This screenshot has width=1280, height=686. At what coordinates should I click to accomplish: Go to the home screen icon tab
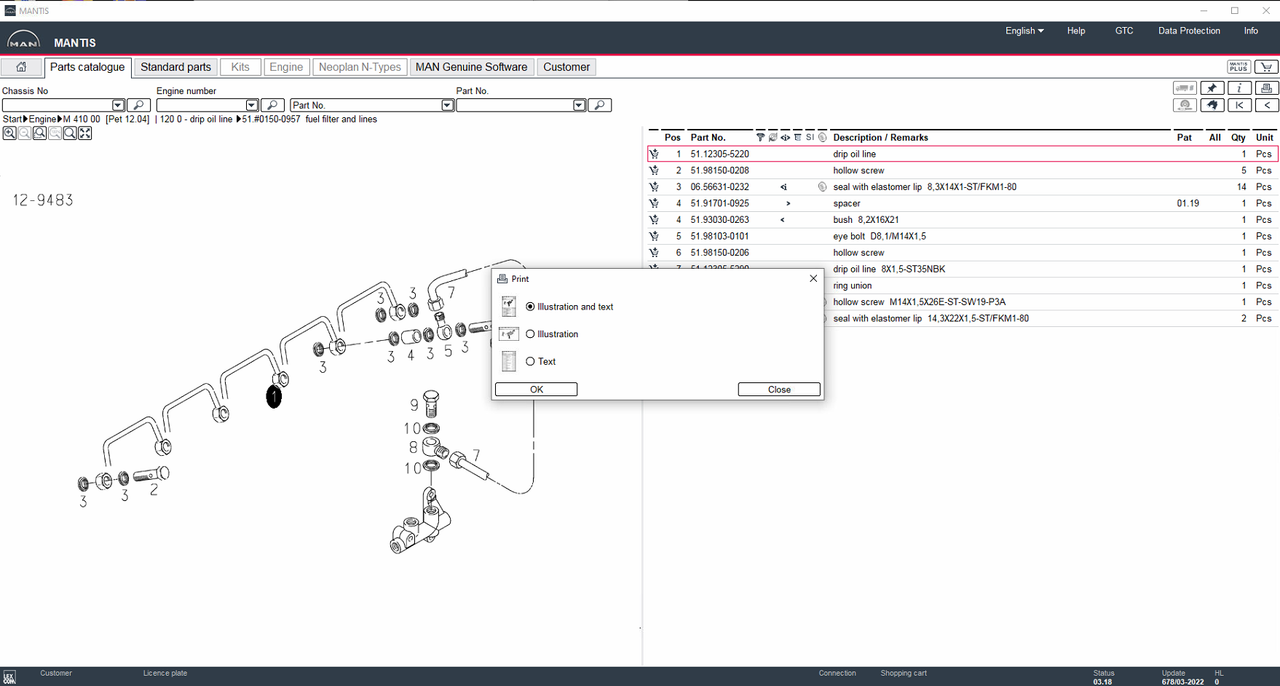[21, 67]
